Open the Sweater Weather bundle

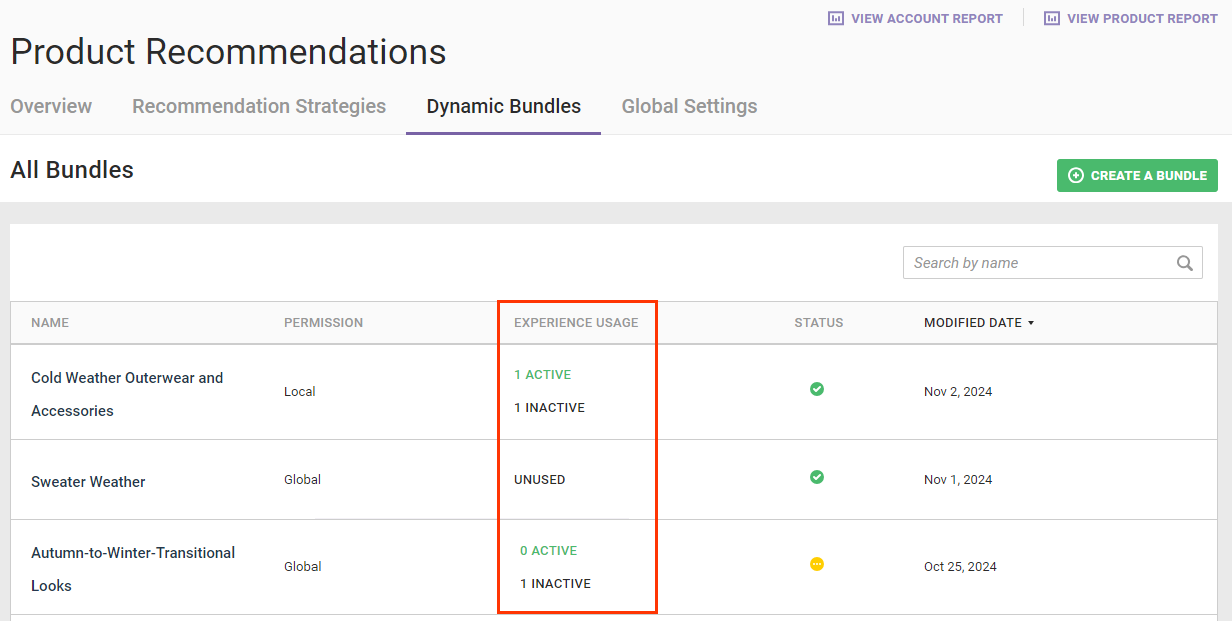[x=88, y=482]
